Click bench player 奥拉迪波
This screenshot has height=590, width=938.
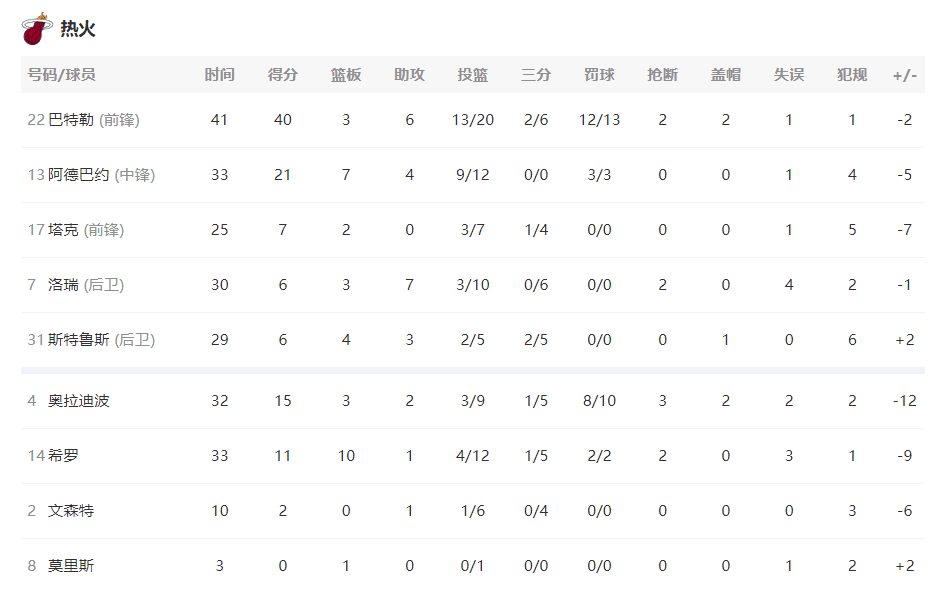coord(79,401)
